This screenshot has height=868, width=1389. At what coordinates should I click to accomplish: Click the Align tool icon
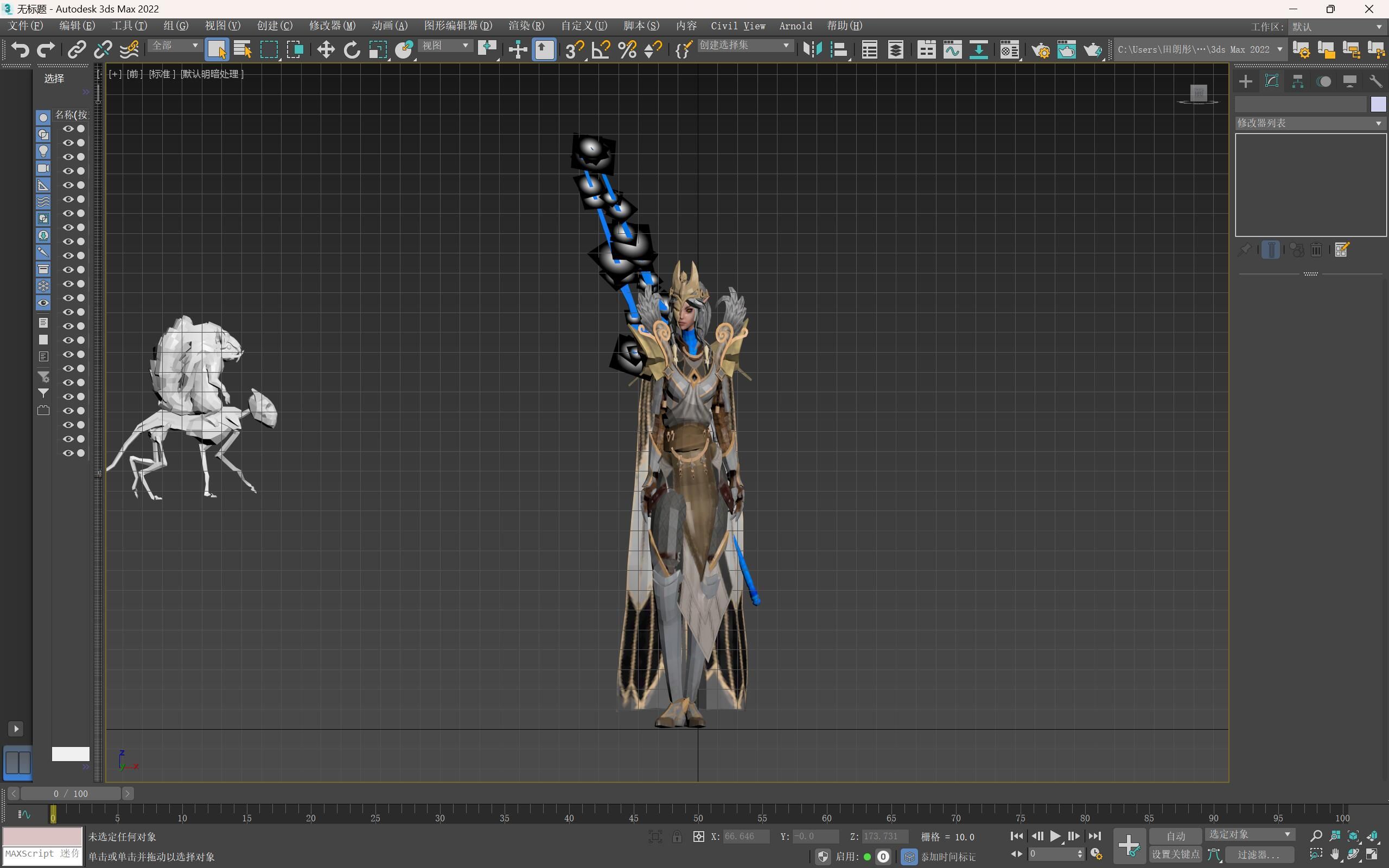(839, 50)
